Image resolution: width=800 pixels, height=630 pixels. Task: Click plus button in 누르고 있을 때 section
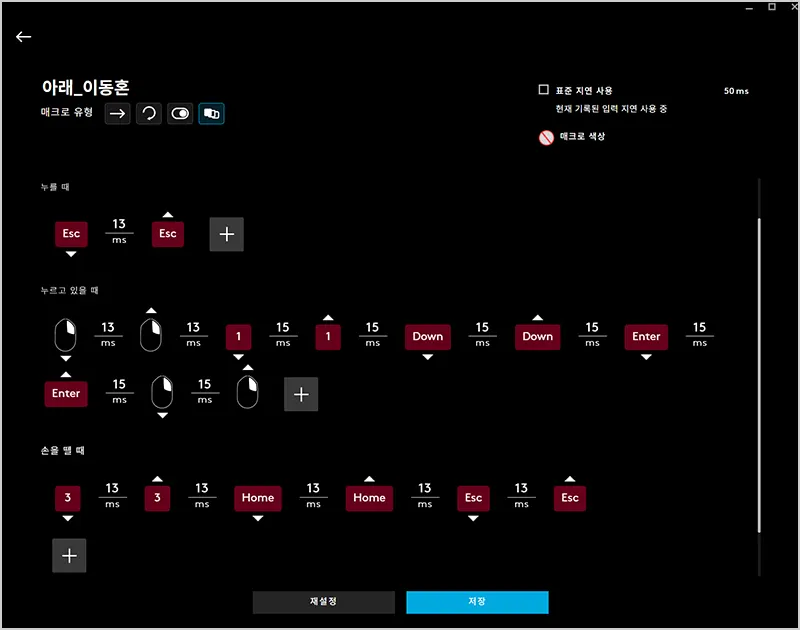point(301,394)
